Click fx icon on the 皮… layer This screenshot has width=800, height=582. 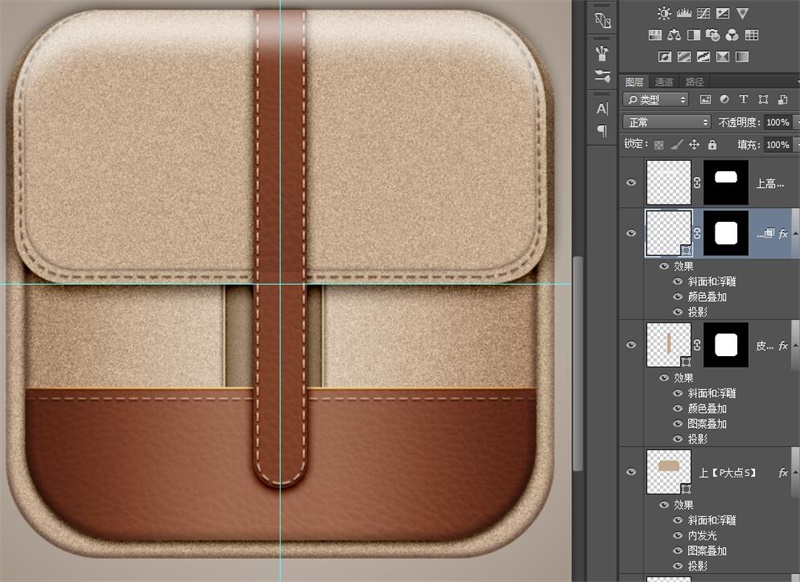(783, 346)
